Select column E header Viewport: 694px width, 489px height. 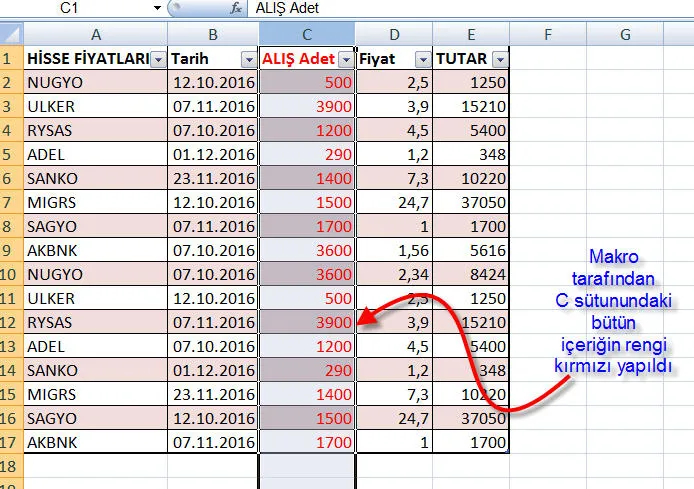(x=471, y=34)
